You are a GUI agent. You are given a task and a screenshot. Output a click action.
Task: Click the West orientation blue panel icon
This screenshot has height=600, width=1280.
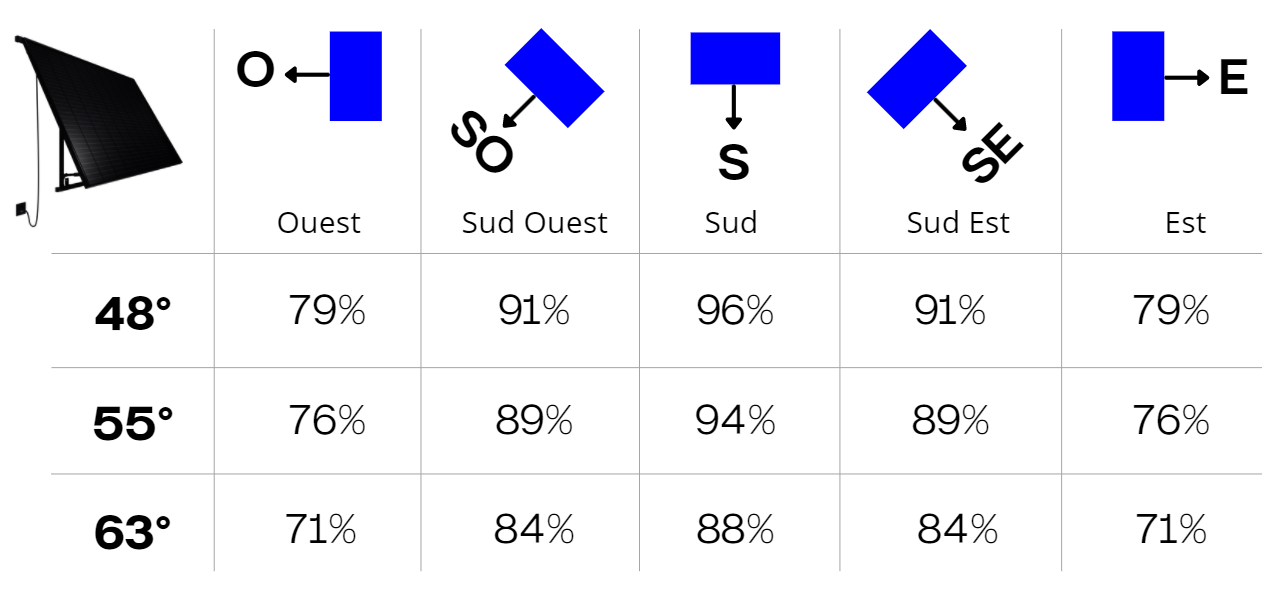click(x=356, y=76)
